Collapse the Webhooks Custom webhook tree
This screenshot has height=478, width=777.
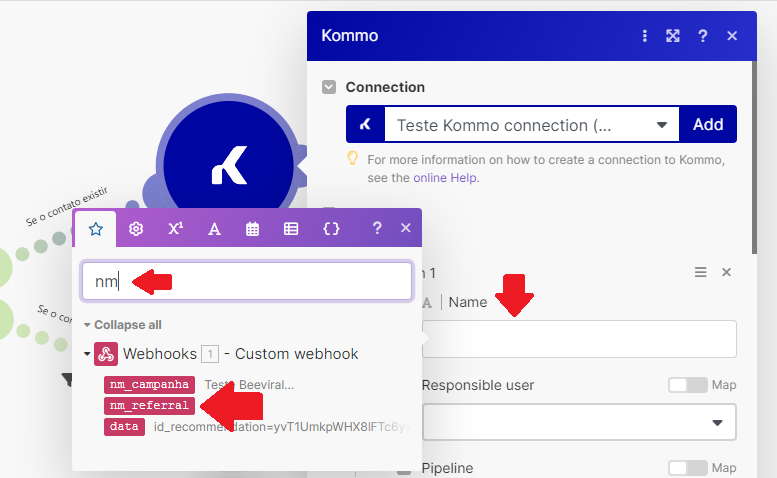point(87,354)
